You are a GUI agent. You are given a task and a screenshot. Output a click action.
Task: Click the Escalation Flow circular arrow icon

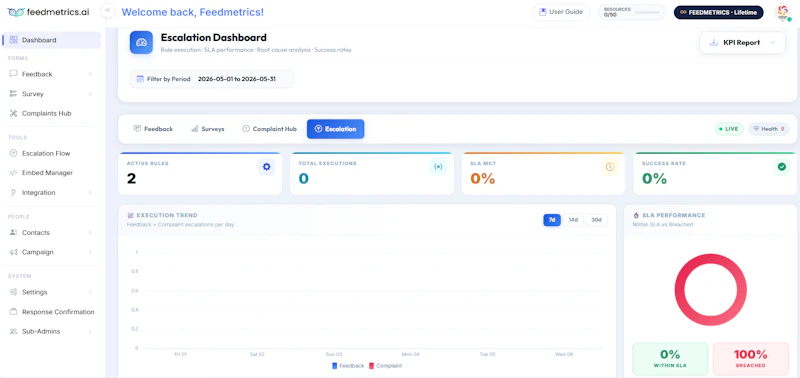13,153
